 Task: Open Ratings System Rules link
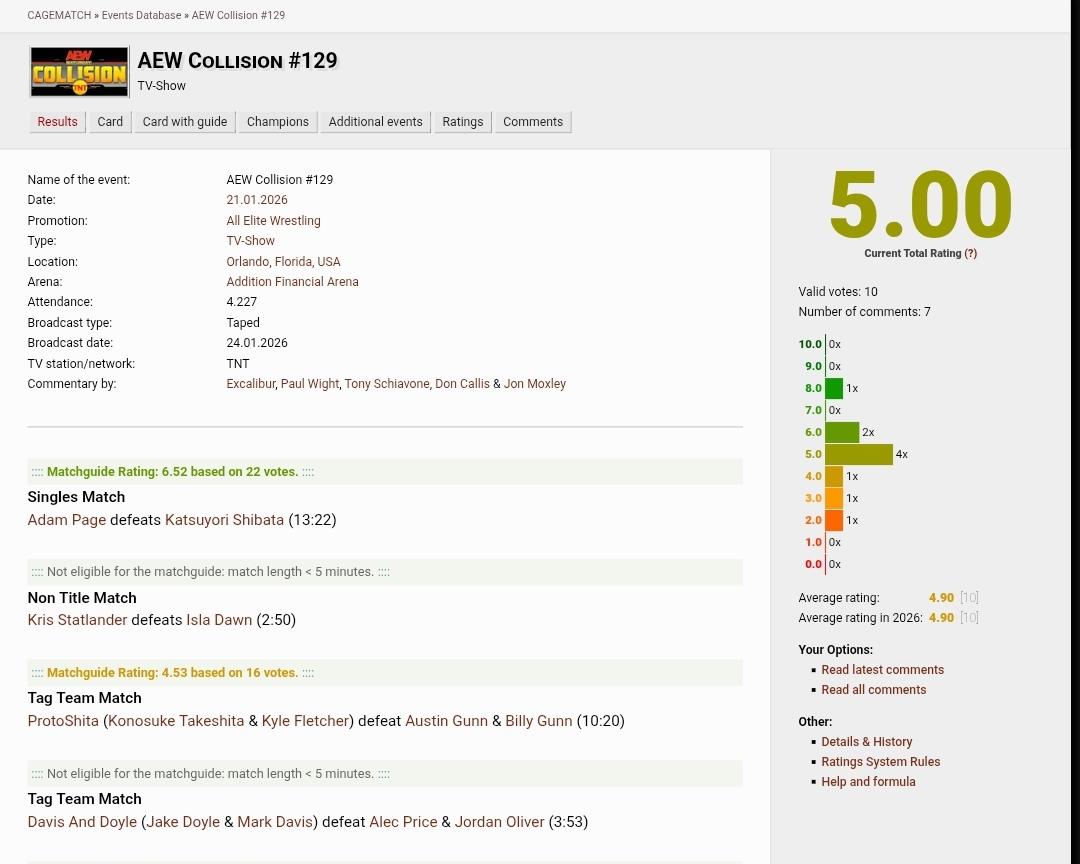coord(880,761)
